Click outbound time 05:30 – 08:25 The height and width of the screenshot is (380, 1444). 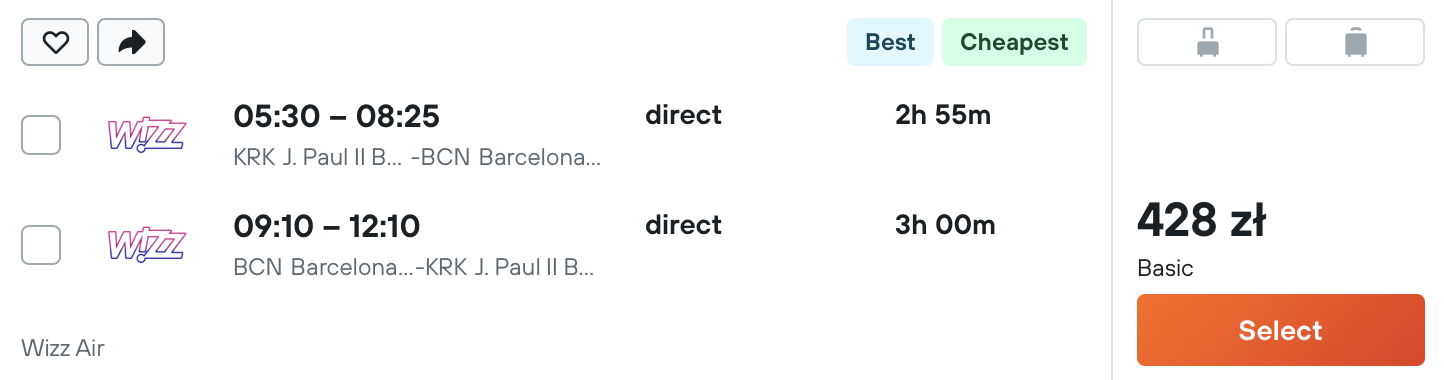coord(336,117)
